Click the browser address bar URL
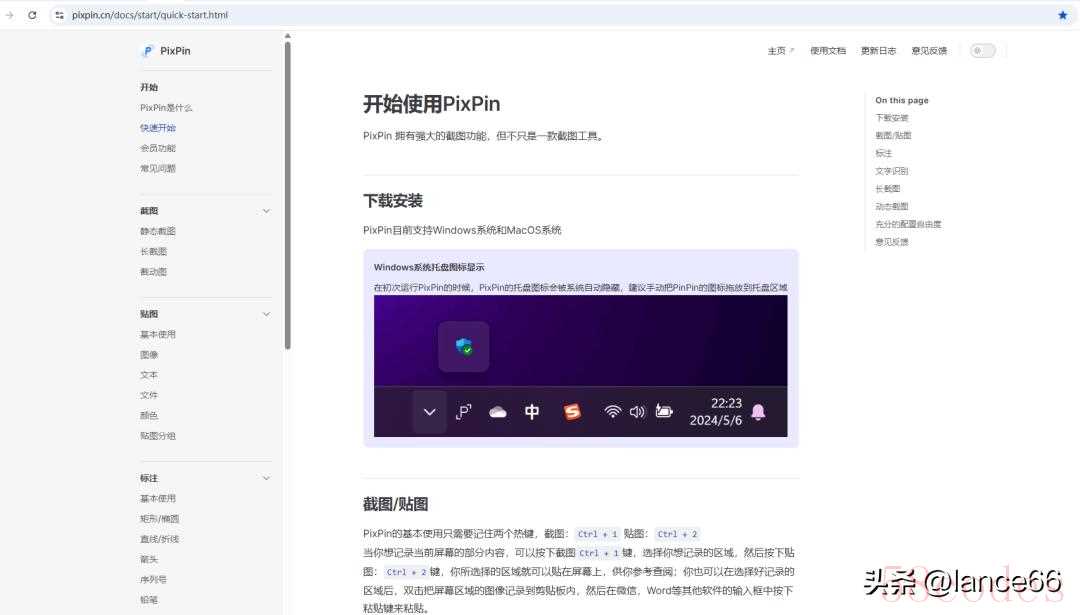This screenshot has height=615, width=1080. coord(150,15)
